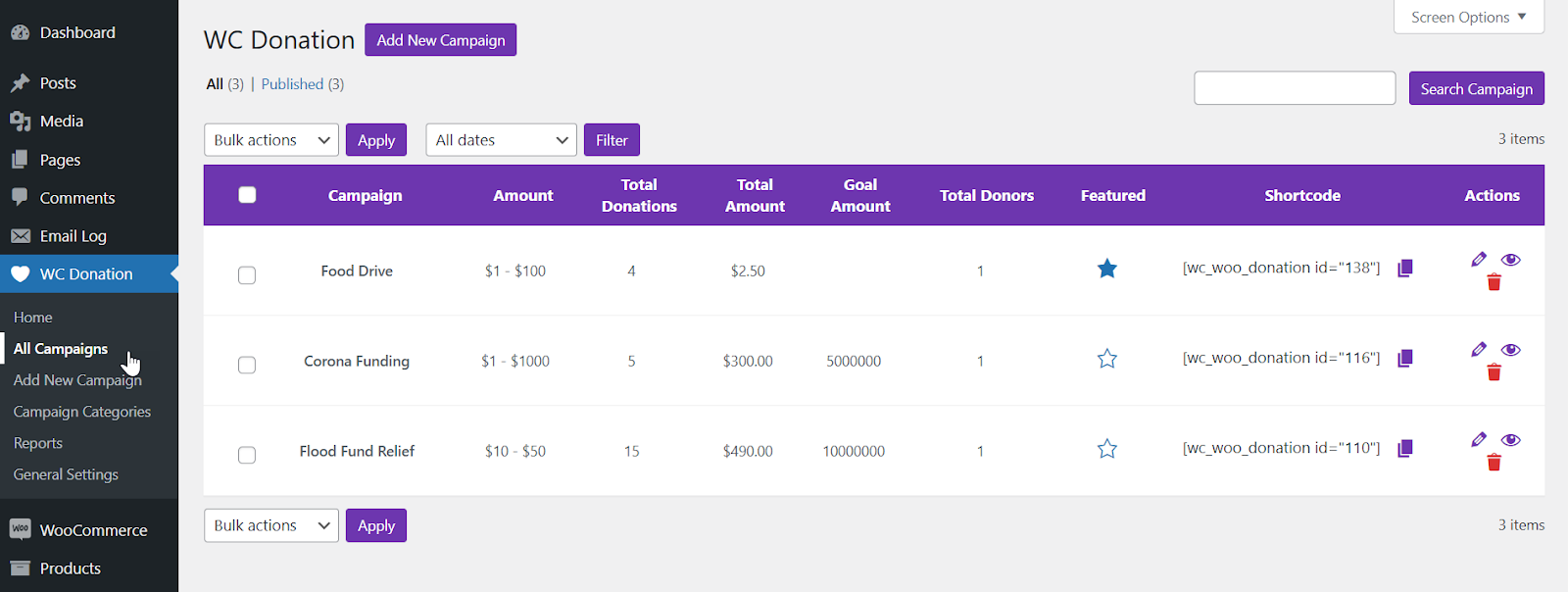Image resolution: width=1568 pixels, height=592 pixels.
Task: Go to WooCommerce in the admin menu
Action: pyautogui.click(x=93, y=530)
